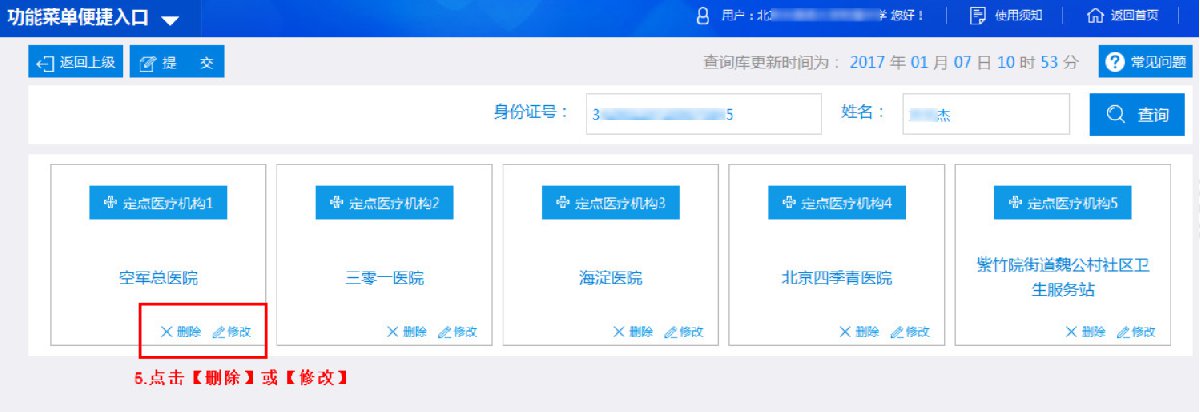This screenshot has width=1200, height=412.
Task: Click the 2017 year value in update time
Action: (x=869, y=62)
